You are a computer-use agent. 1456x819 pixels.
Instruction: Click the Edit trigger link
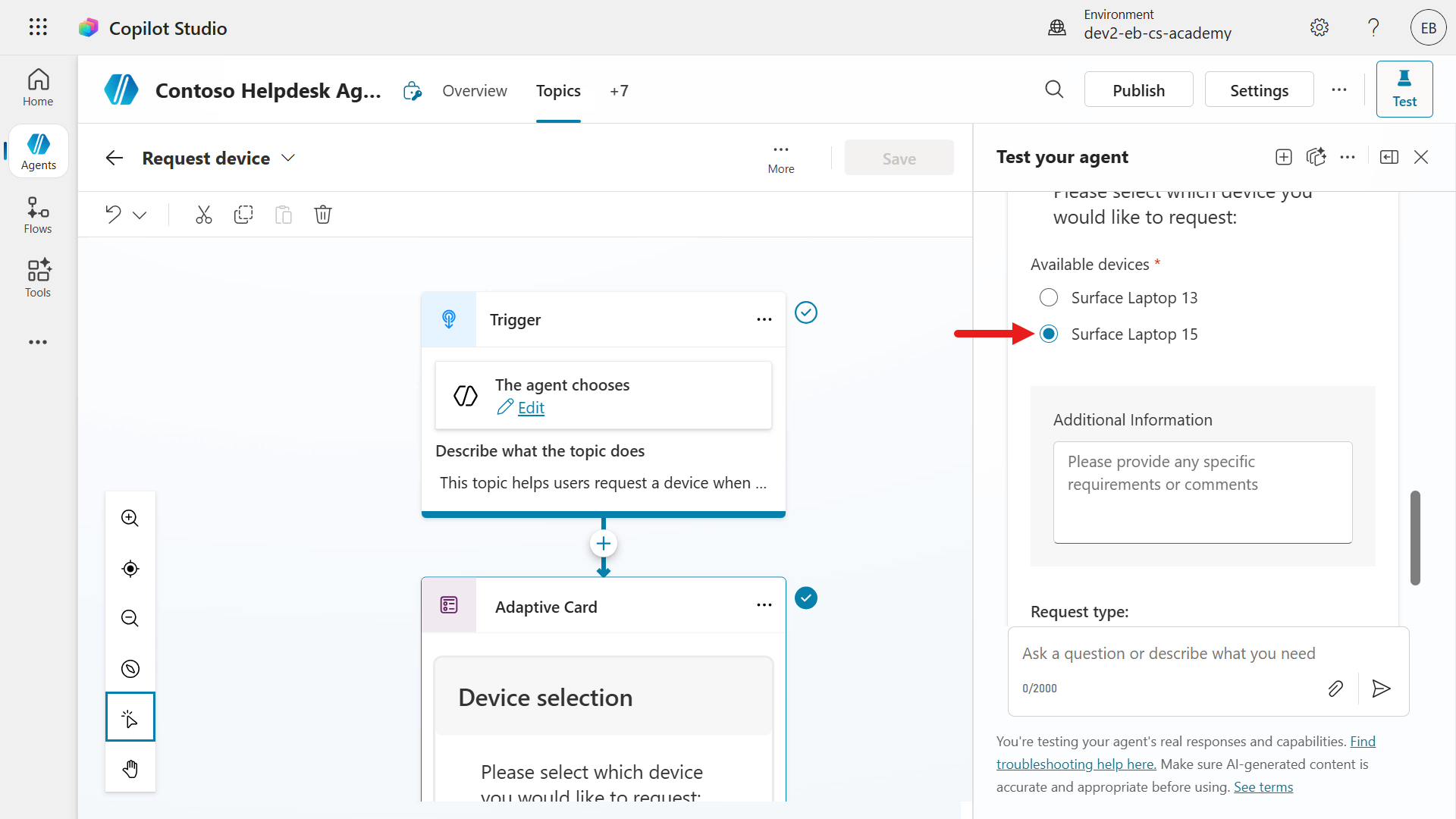point(531,408)
